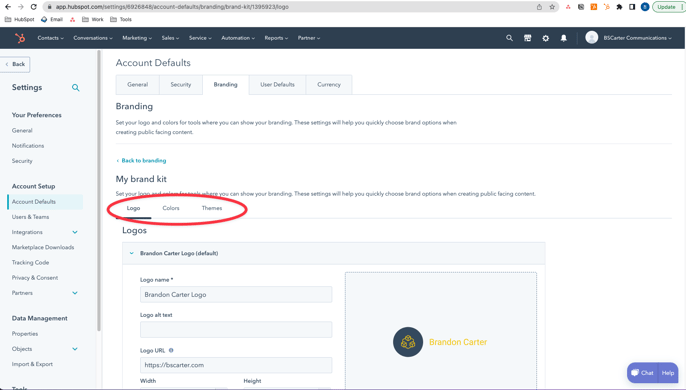The height and width of the screenshot is (390, 686).
Task: Open the Reports menu
Action: [276, 38]
